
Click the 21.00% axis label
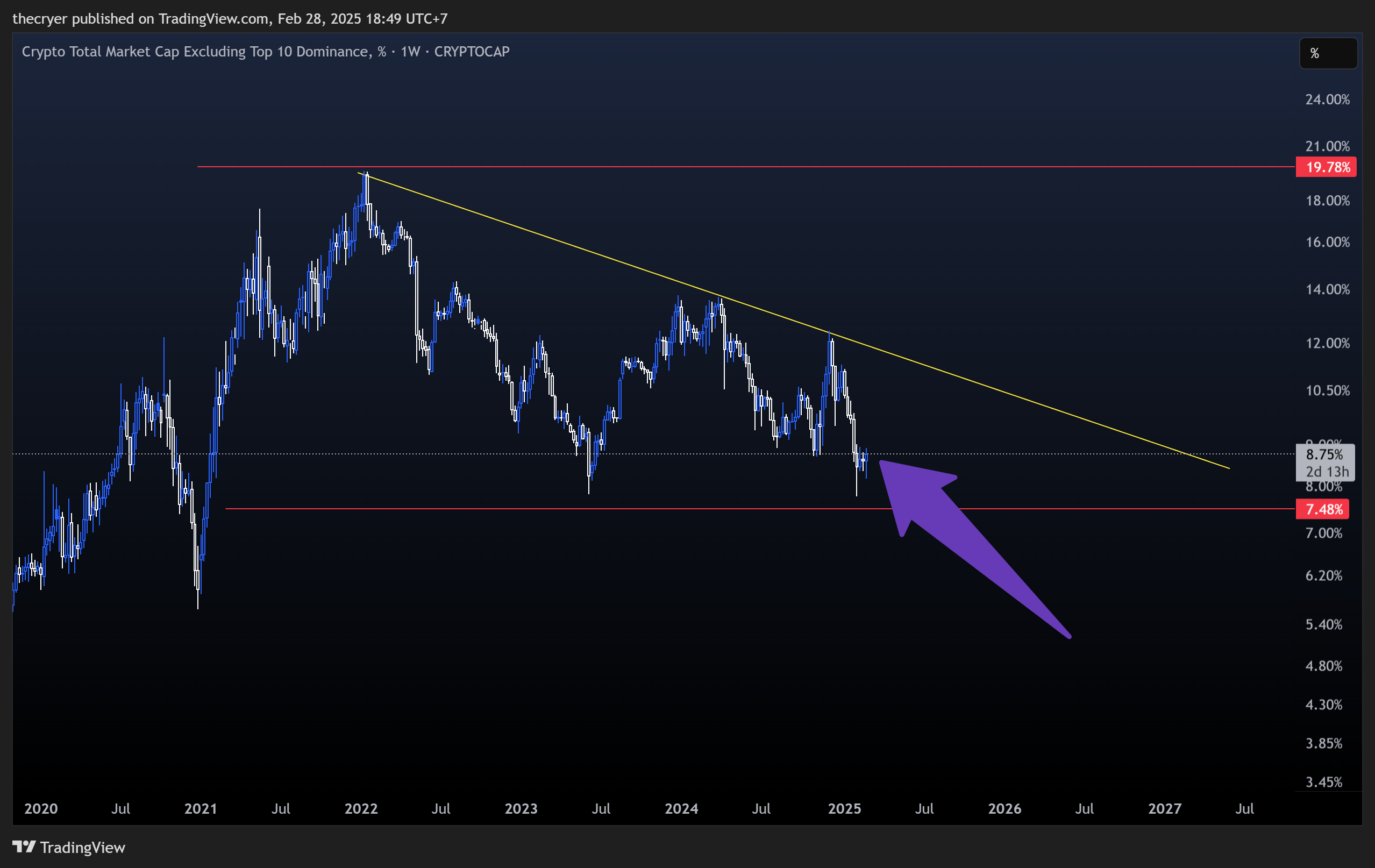tap(1328, 146)
